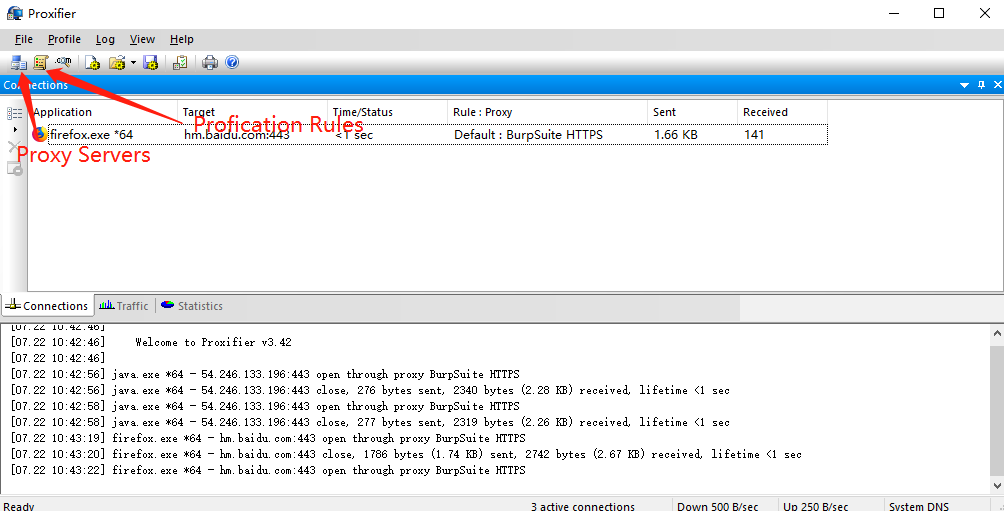This screenshot has height=511, width=1004.
Task: Click the open profile folder icon
Action: 117,62
